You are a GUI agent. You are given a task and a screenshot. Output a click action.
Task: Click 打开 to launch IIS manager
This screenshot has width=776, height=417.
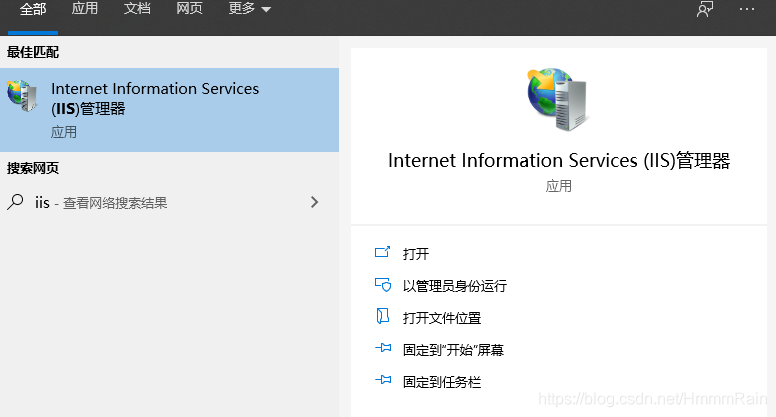[x=416, y=254]
